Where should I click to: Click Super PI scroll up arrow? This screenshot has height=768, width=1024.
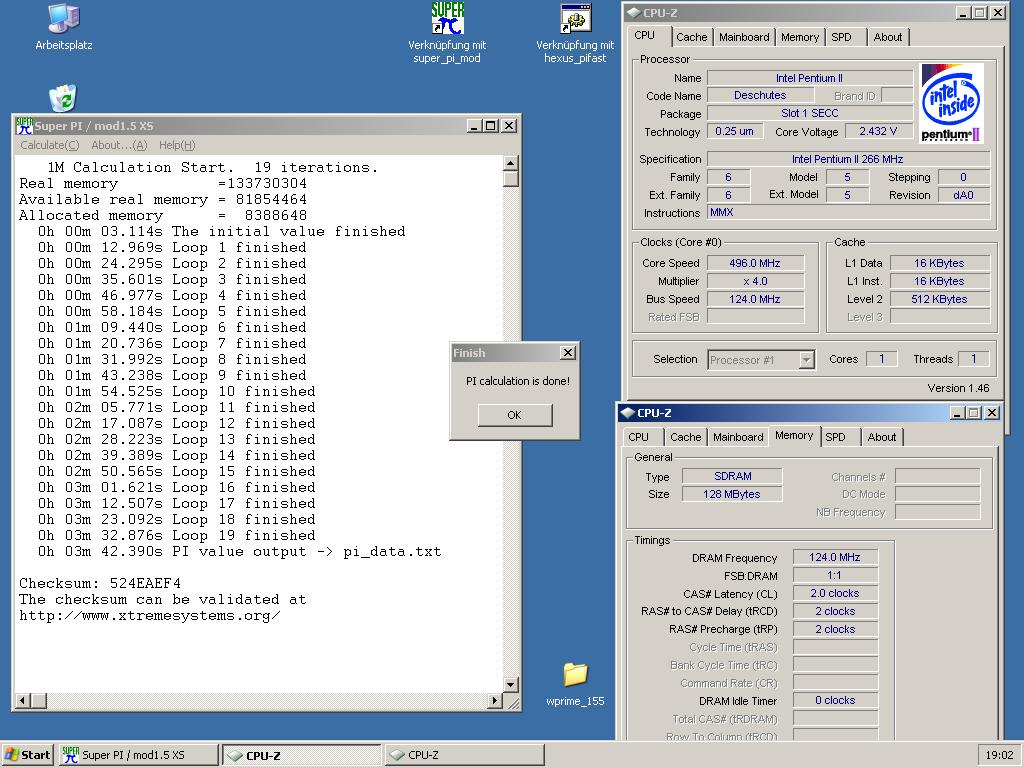[511, 163]
